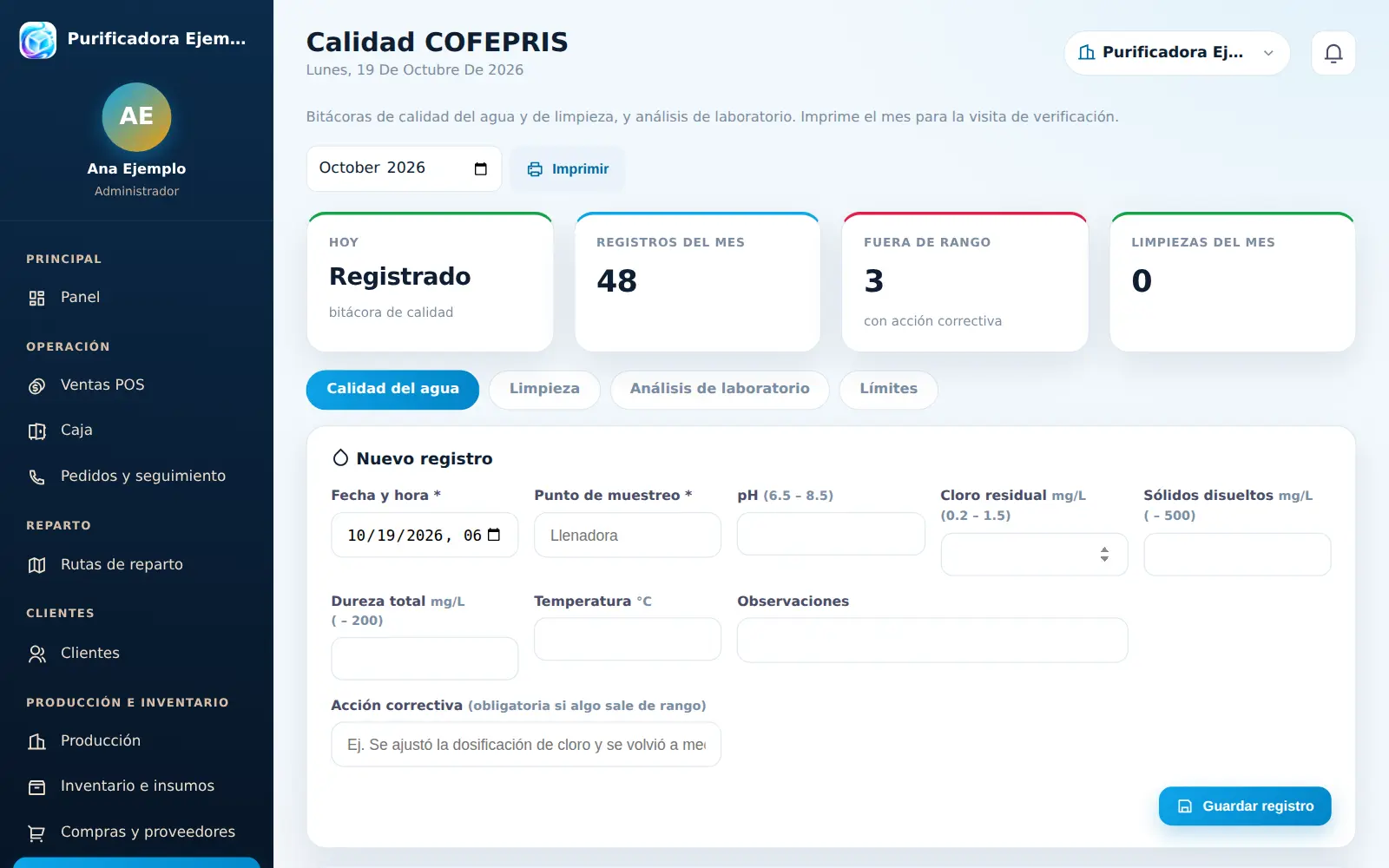Click the Cloro residual input field

1034,555
